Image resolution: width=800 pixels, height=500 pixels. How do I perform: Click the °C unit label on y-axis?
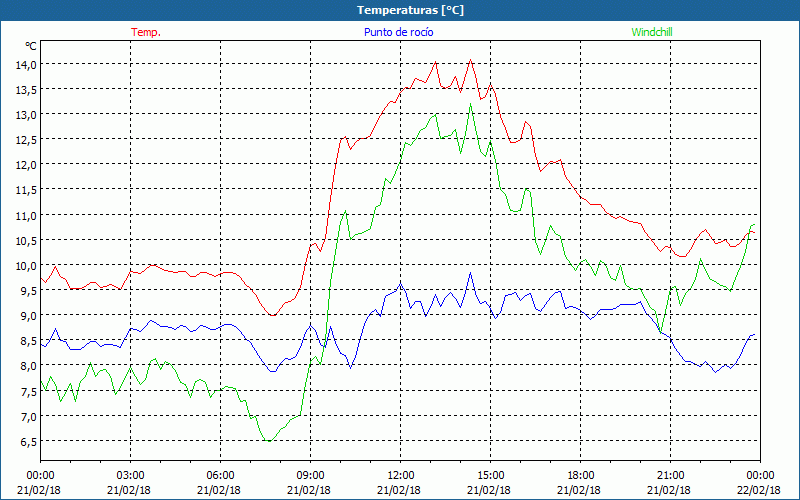pos(31,46)
